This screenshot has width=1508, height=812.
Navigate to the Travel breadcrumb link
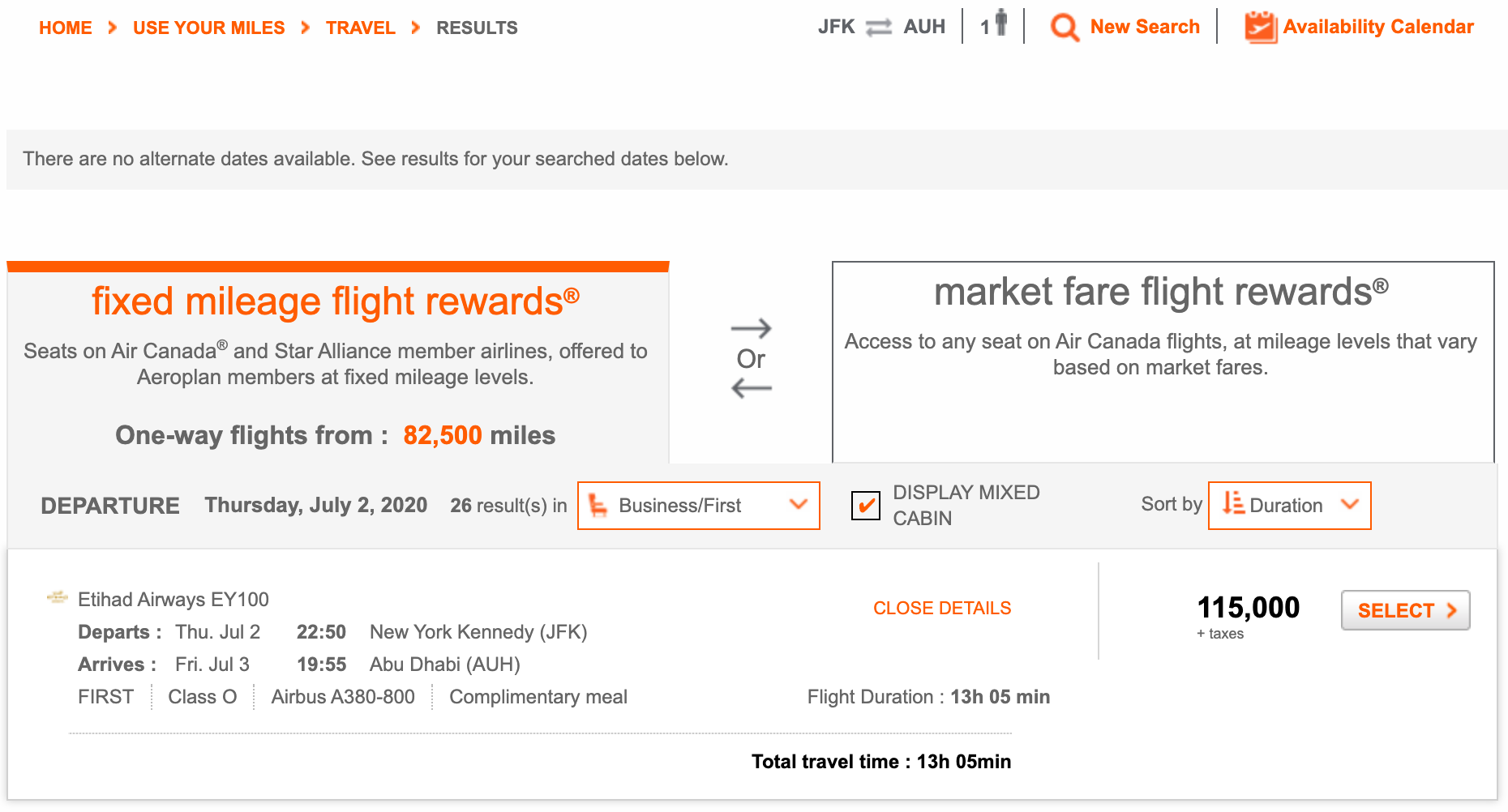pos(360,28)
